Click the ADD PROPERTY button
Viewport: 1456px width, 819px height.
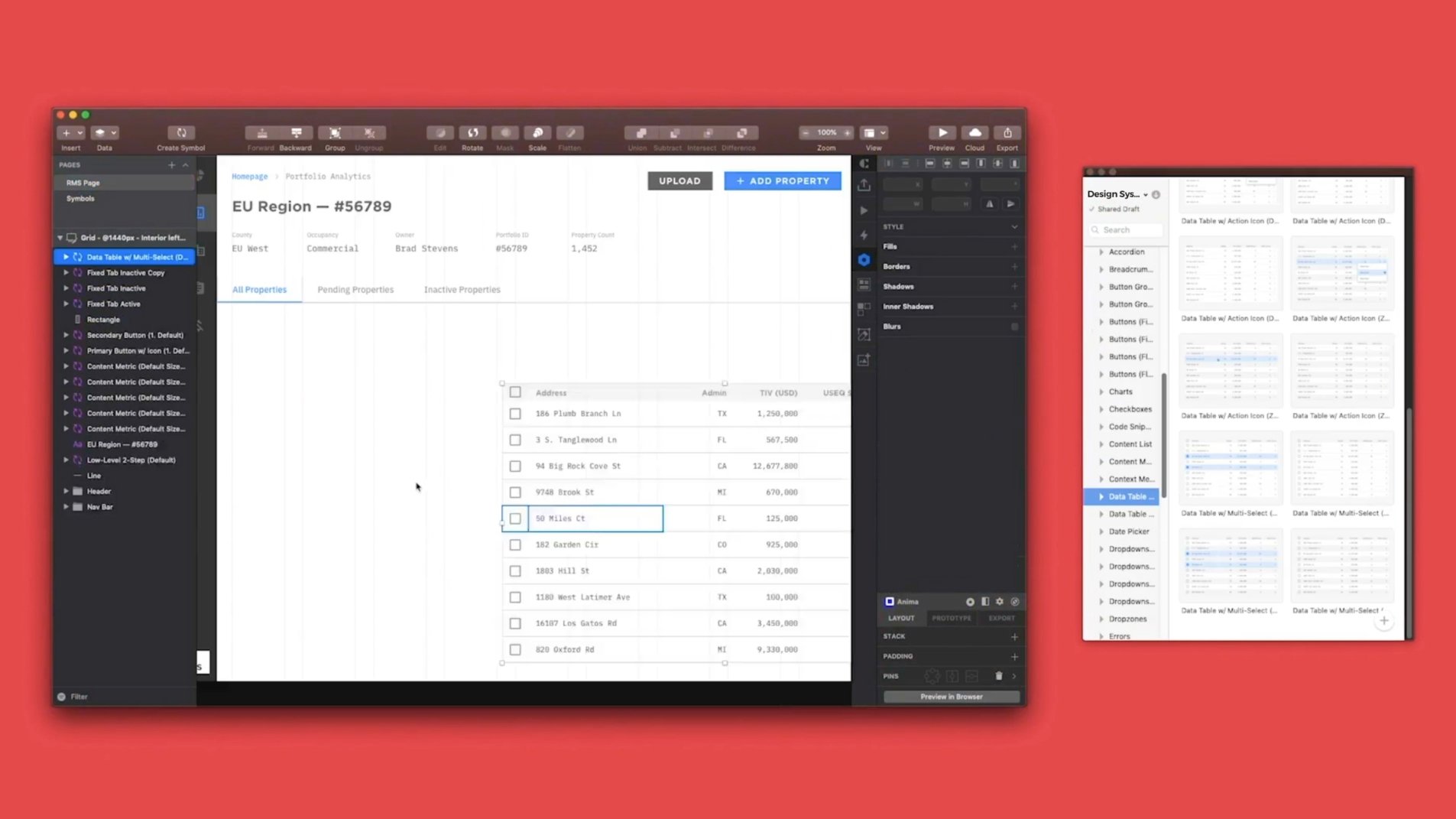pos(782,180)
